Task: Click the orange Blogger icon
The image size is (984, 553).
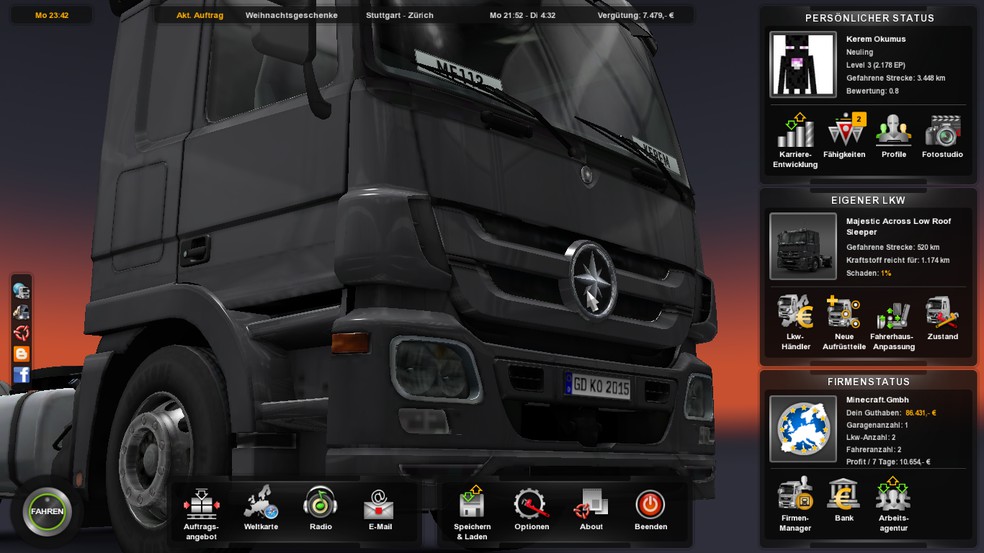Action: point(21,354)
